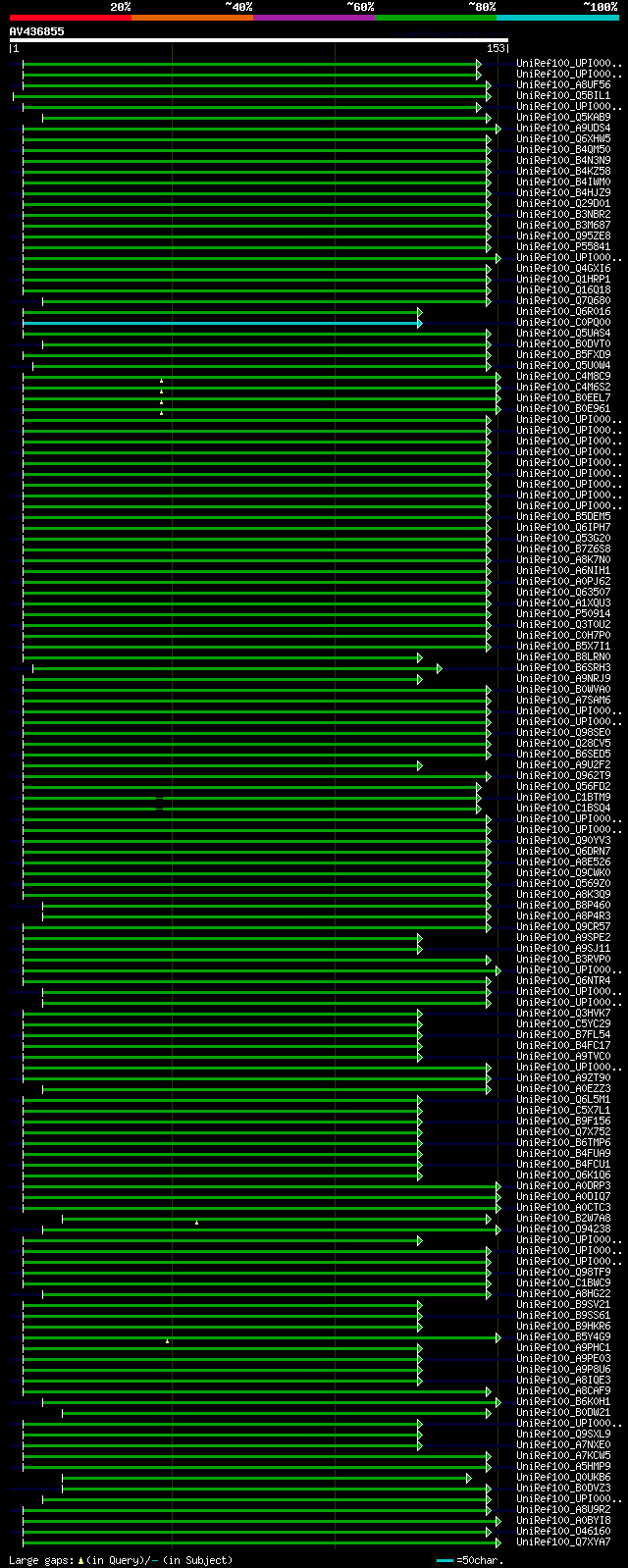Screen dimensions: 628x1568
Task: Click UniRef100_C4M6S2 label
Action: click(x=563, y=388)
